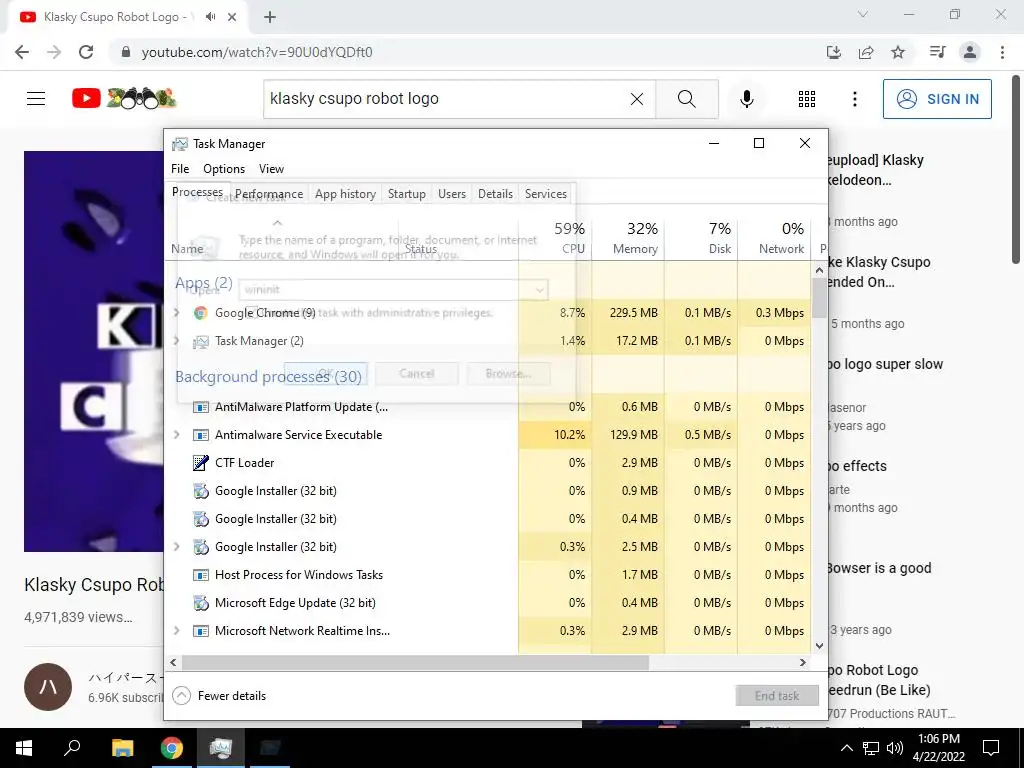Open the YouTube hamburger guide menu
The width and height of the screenshot is (1024, 768).
pyautogui.click(x=36, y=99)
